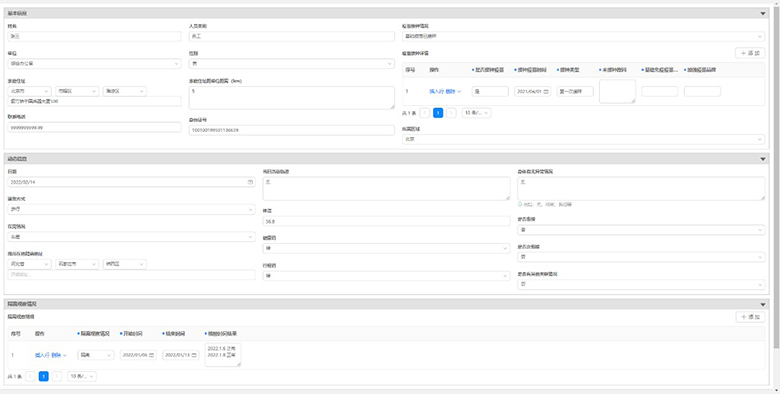Open the 单位 dropdown showing 综合办公室
Image resolution: width=780 pixels, height=394 pixels.
point(95,64)
